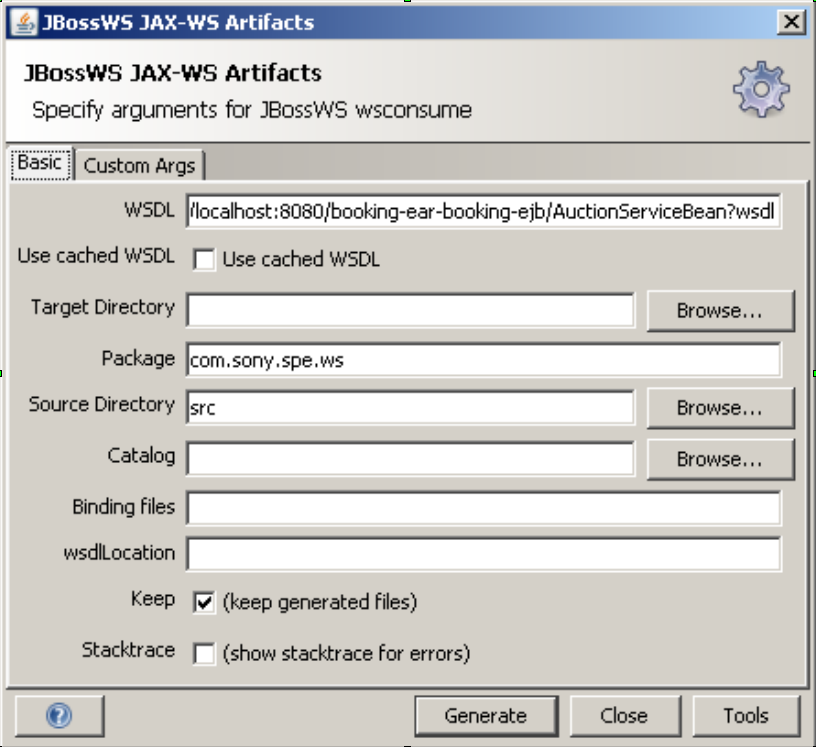Enable the show stacktrace for errors checkbox
The width and height of the screenshot is (816, 747).
(x=203, y=653)
